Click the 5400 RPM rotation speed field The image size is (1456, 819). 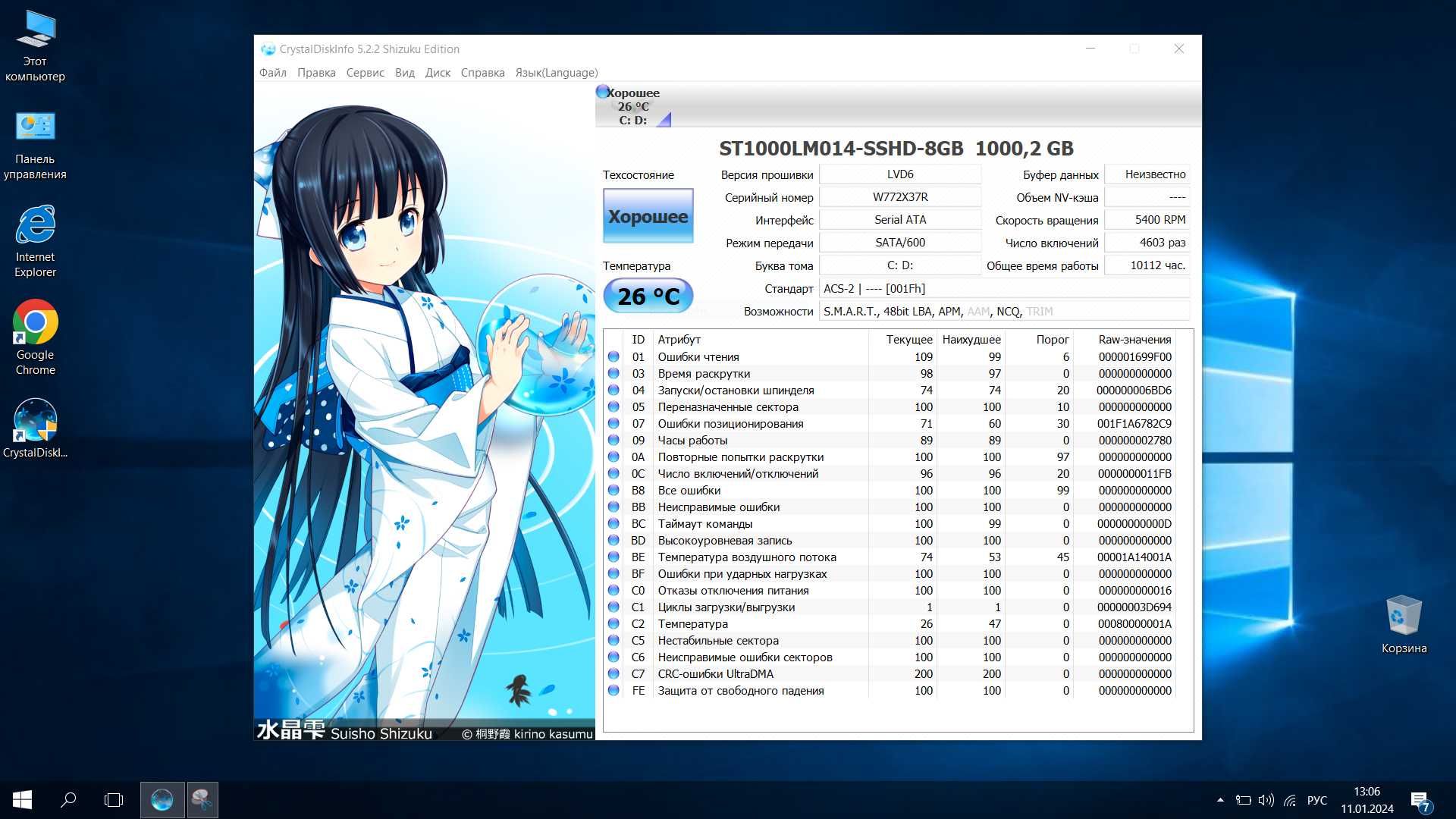(1147, 220)
